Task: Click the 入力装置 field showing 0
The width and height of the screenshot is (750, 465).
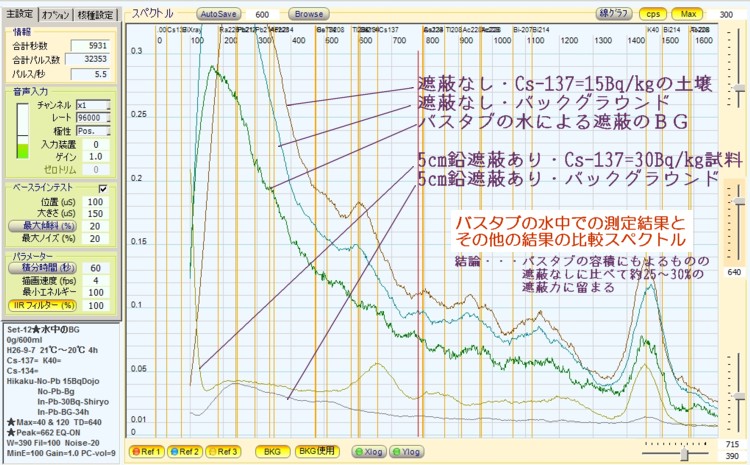Action: pyautogui.click(x=96, y=144)
